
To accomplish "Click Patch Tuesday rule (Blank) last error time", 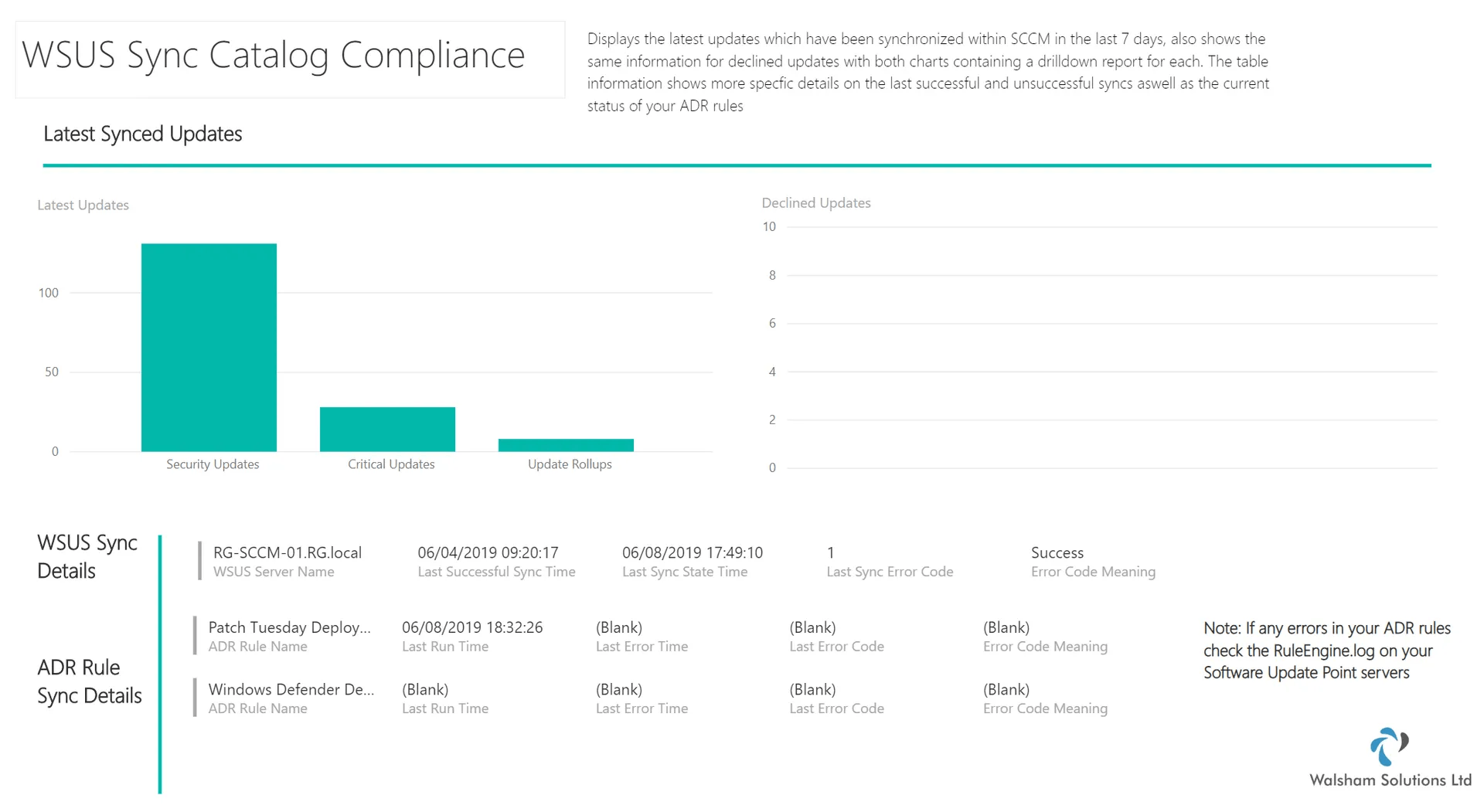I will (619, 627).
